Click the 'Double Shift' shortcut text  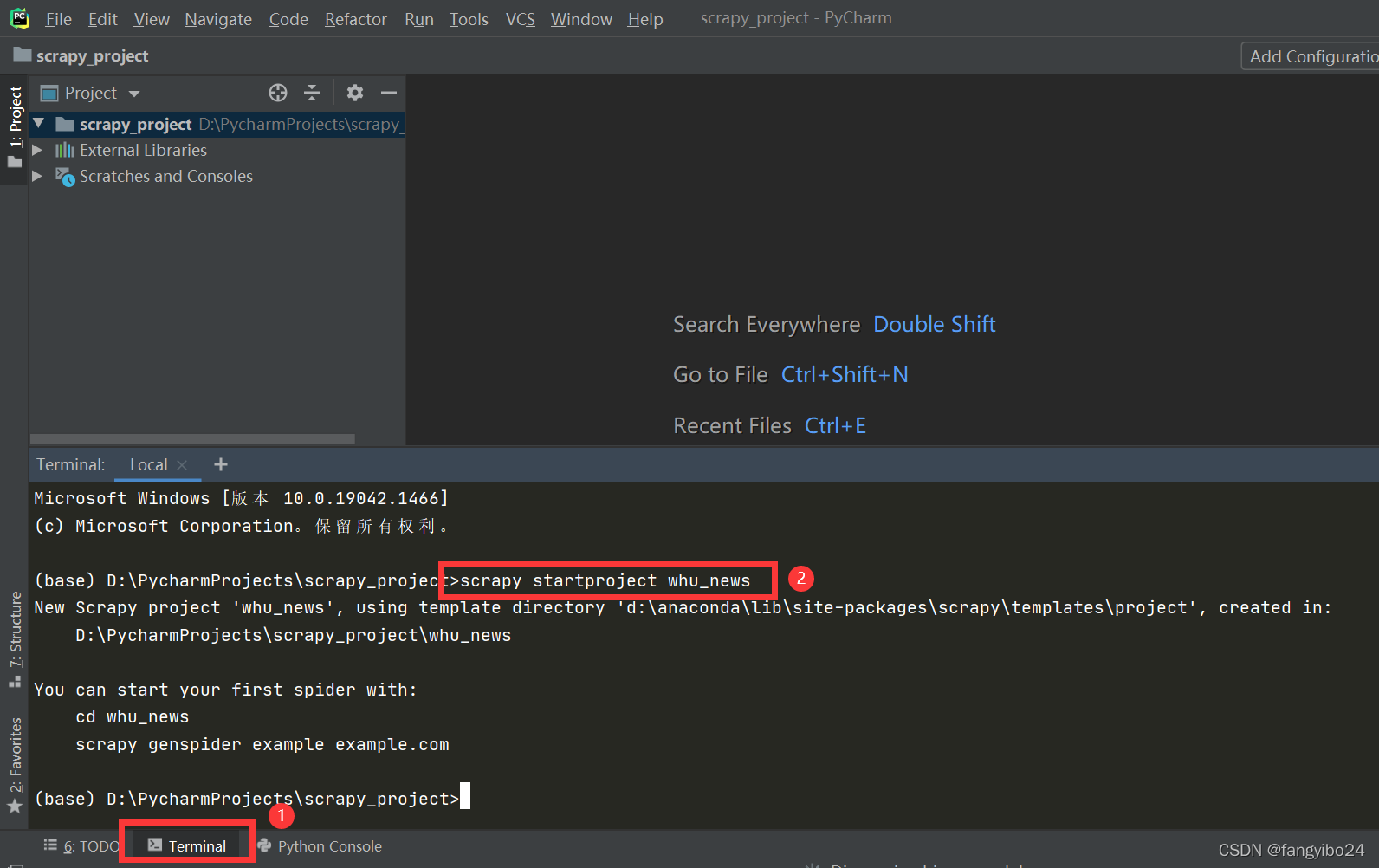coord(935,325)
